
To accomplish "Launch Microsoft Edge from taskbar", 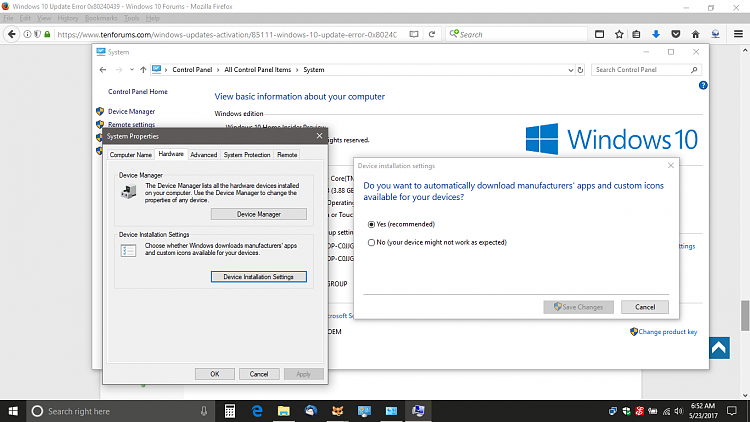I will click(x=257, y=411).
